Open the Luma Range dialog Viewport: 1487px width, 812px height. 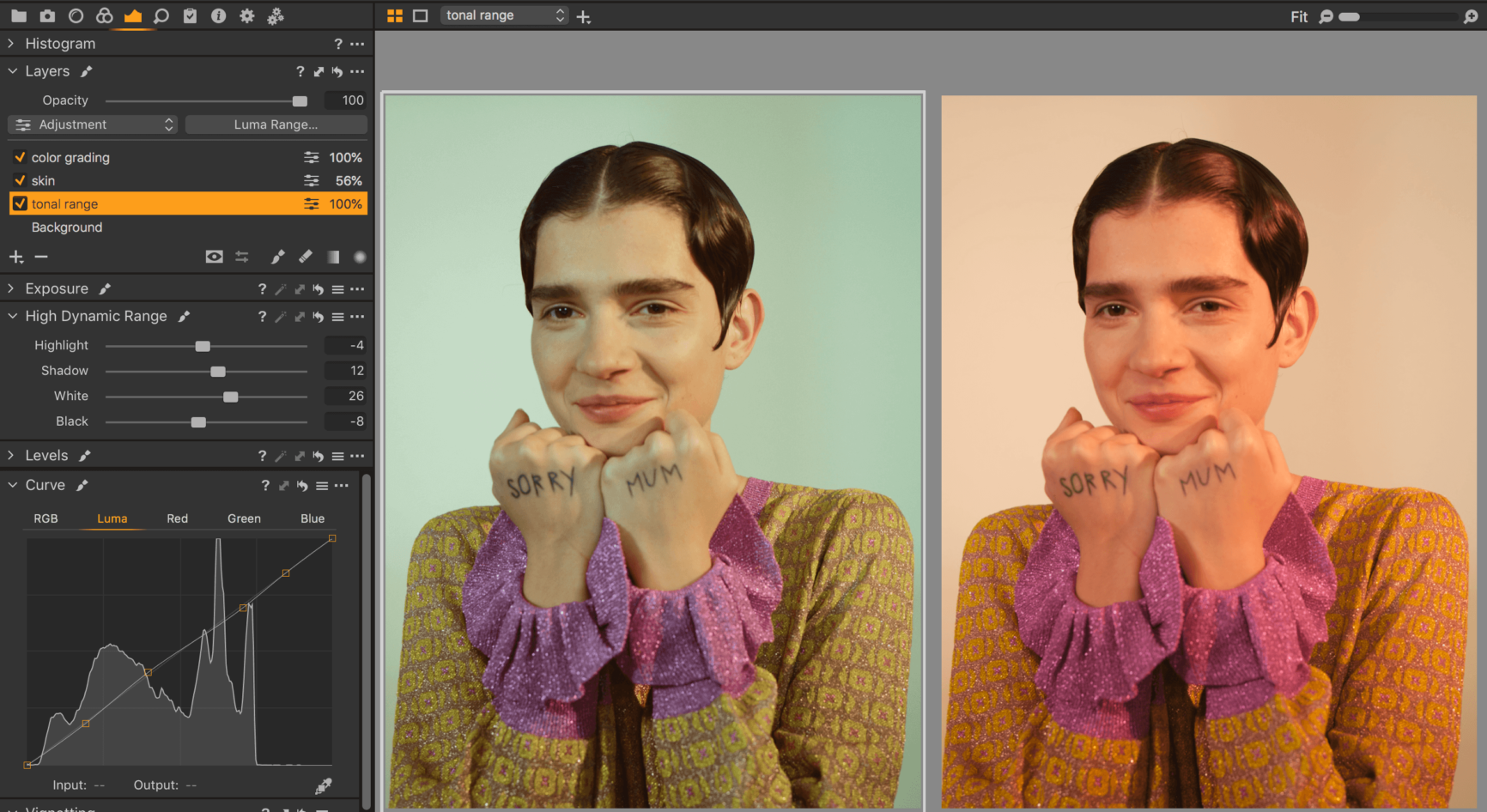276,124
